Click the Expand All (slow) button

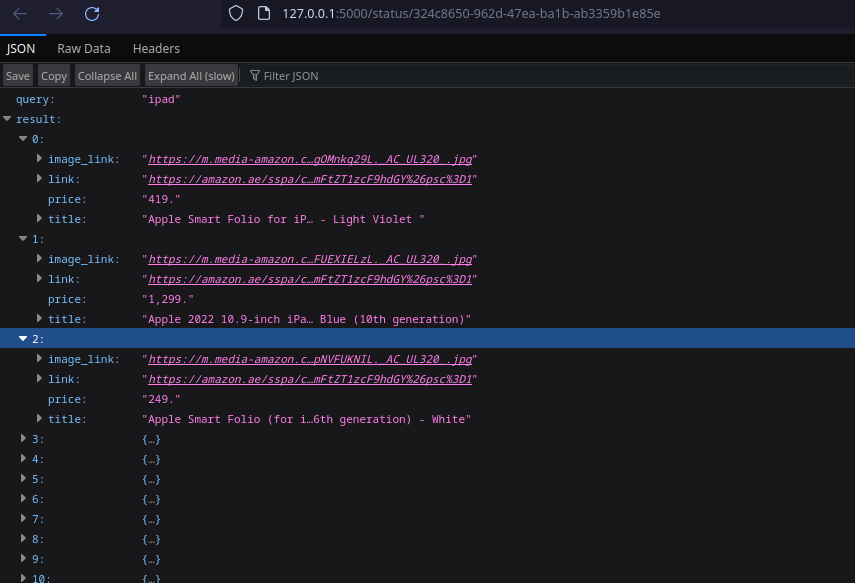coord(191,76)
